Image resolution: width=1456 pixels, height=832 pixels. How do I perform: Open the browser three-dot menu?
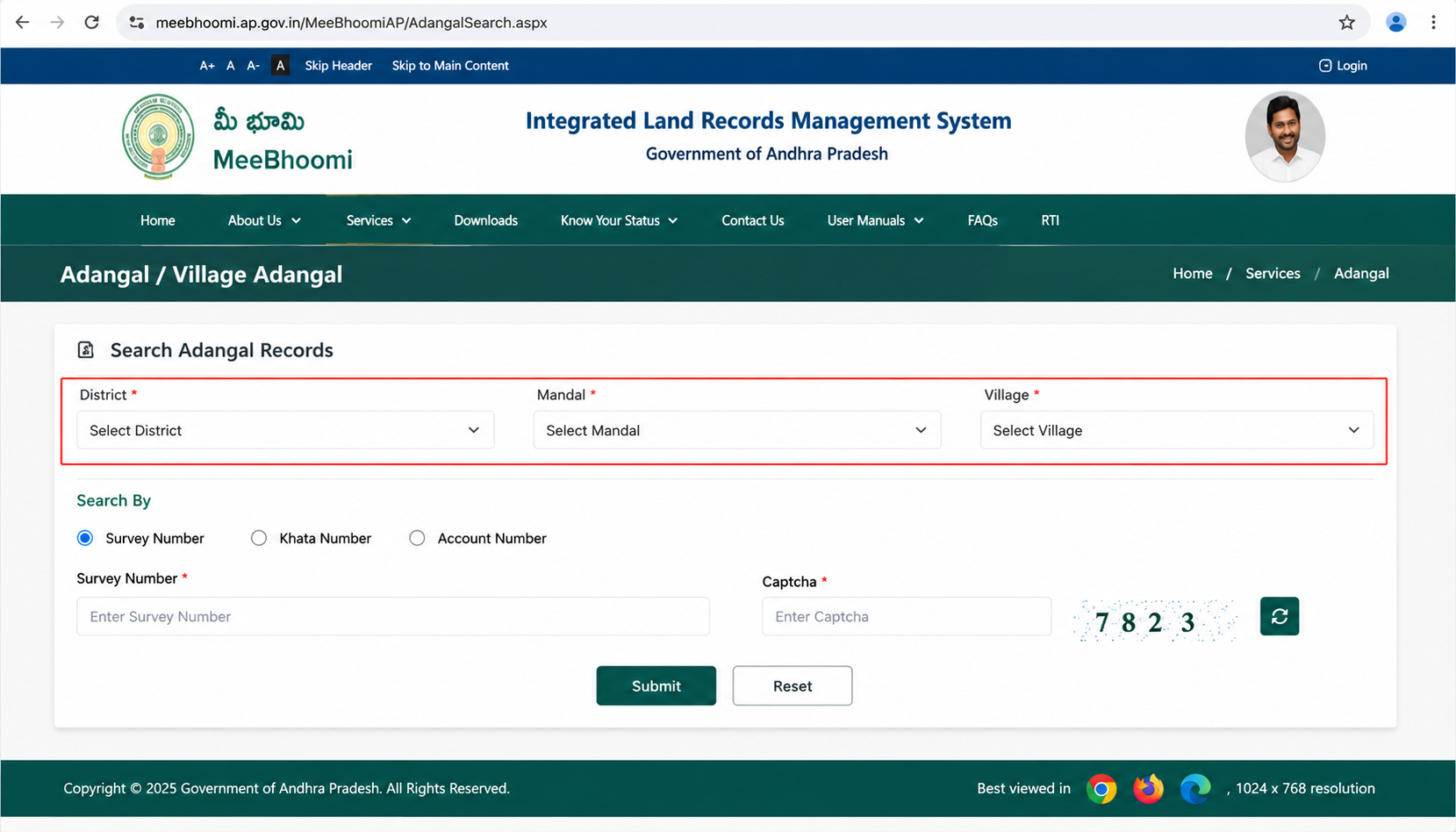click(x=1433, y=22)
